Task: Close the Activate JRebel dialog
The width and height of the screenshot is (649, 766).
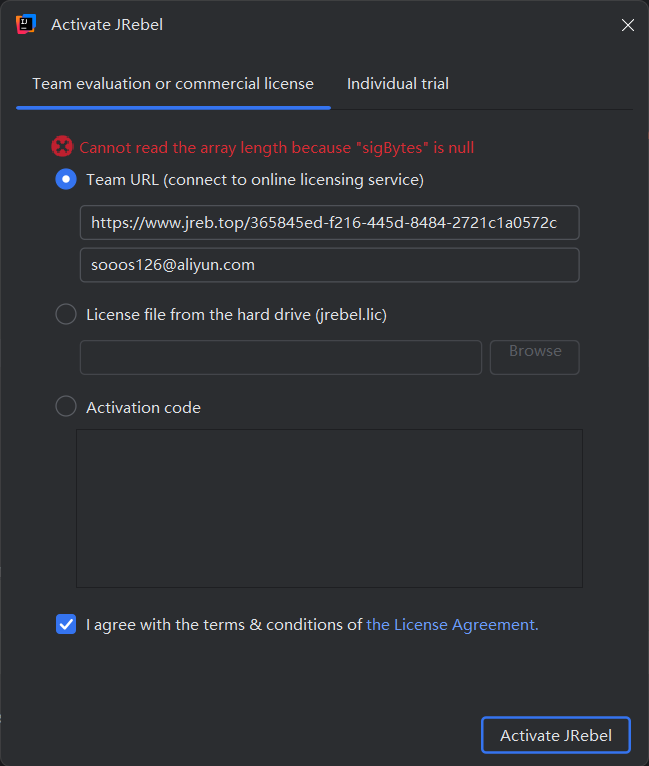Action: click(628, 25)
